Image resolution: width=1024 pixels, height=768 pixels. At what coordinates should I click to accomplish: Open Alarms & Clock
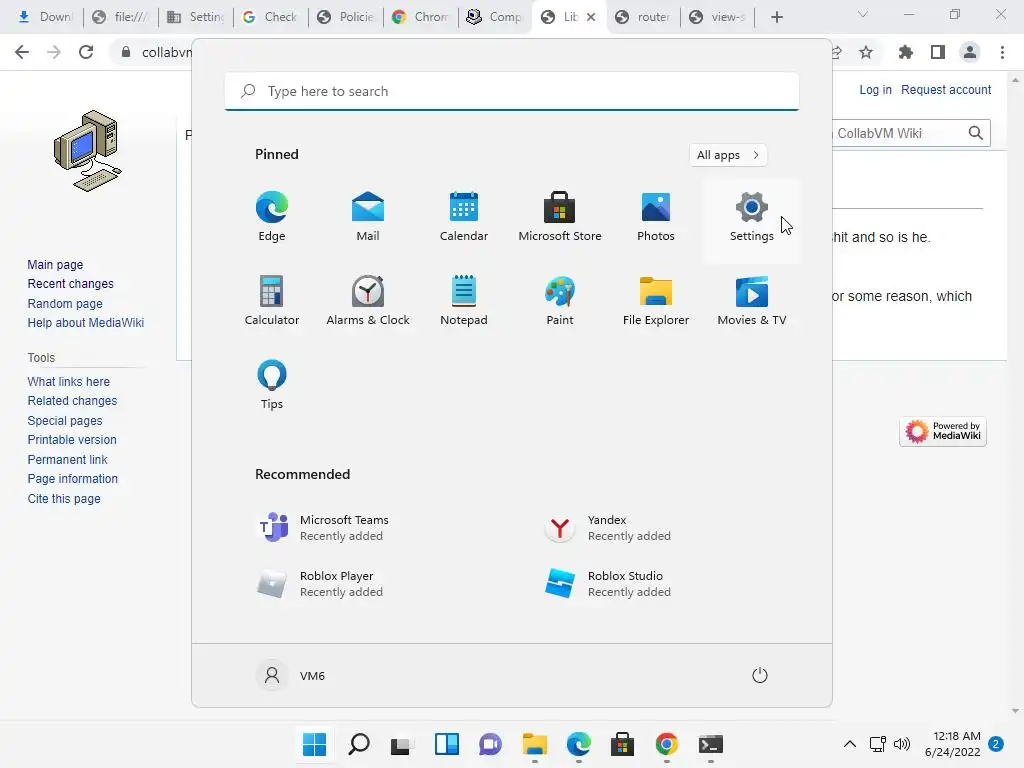click(368, 301)
